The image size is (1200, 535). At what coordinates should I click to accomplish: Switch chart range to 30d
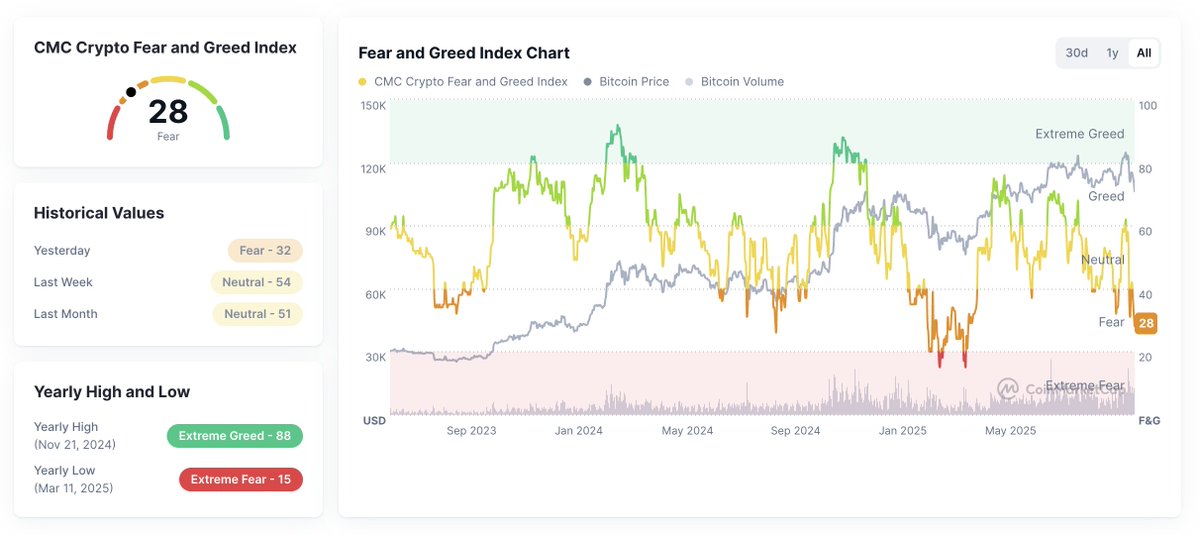coord(1076,53)
